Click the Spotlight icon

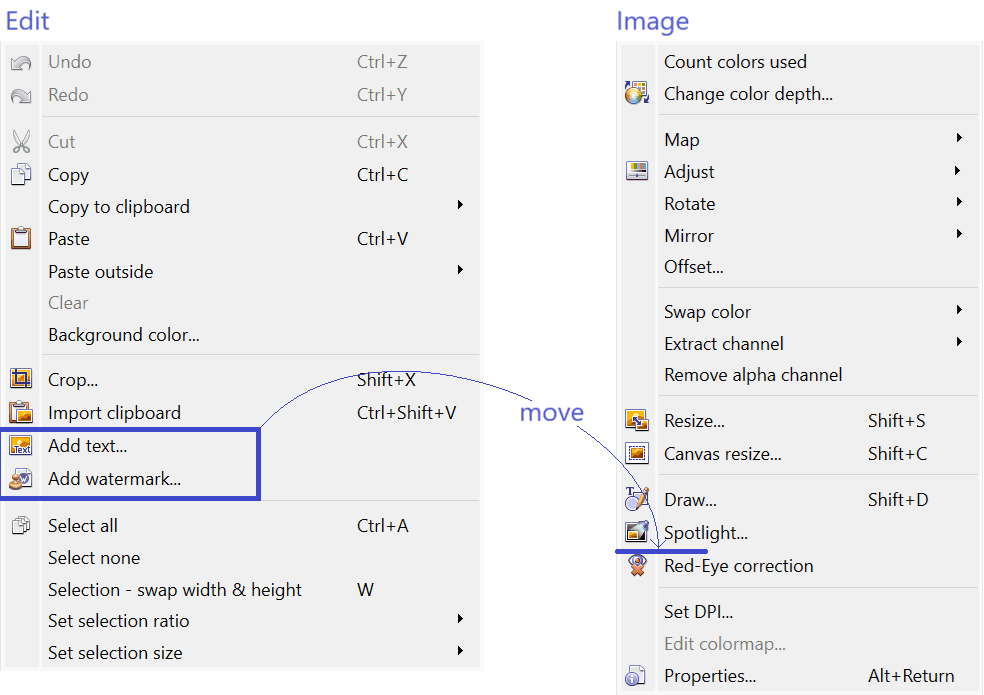pyautogui.click(x=636, y=532)
